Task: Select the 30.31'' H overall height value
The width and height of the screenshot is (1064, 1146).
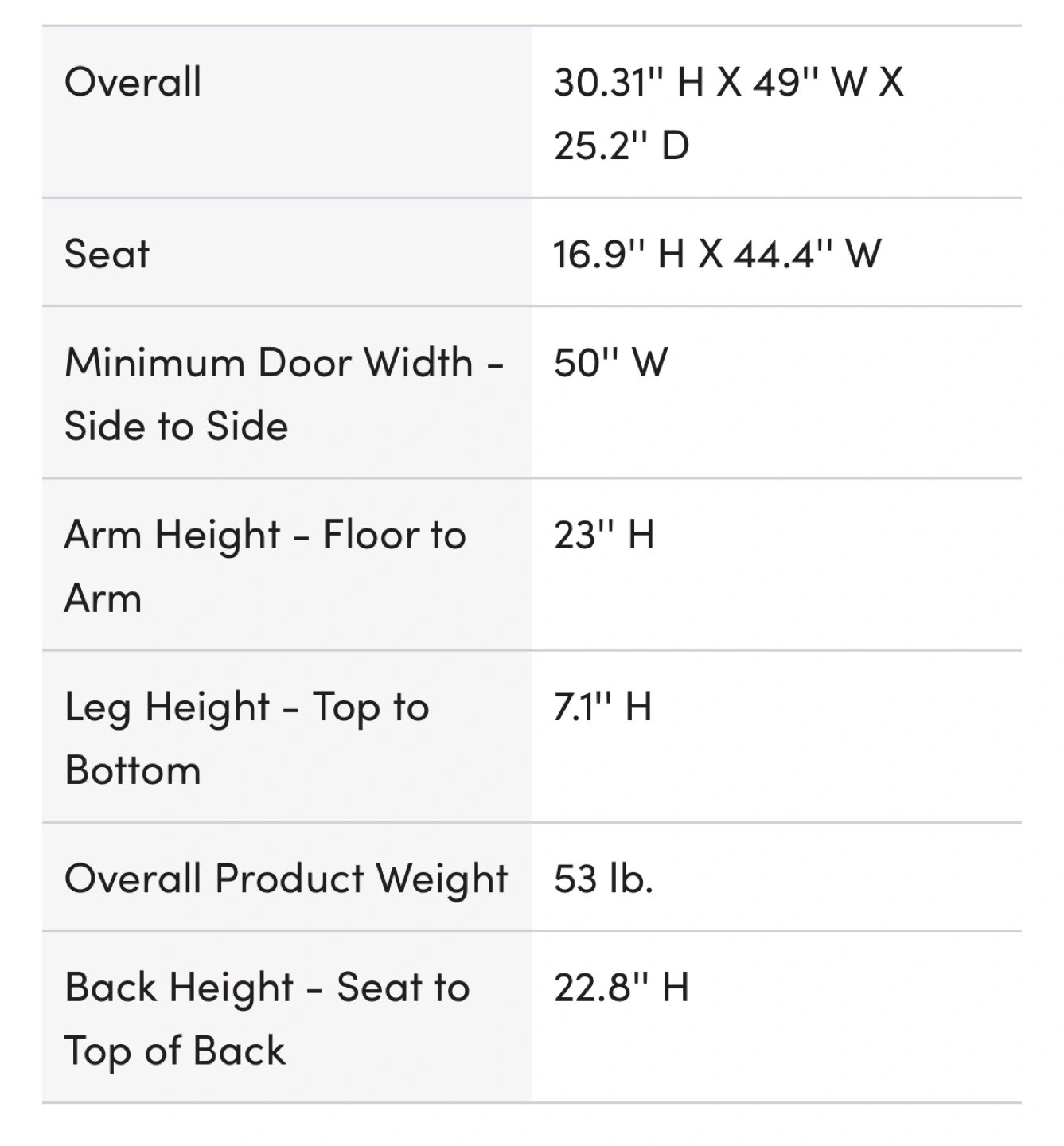Action: click(x=629, y=82)
